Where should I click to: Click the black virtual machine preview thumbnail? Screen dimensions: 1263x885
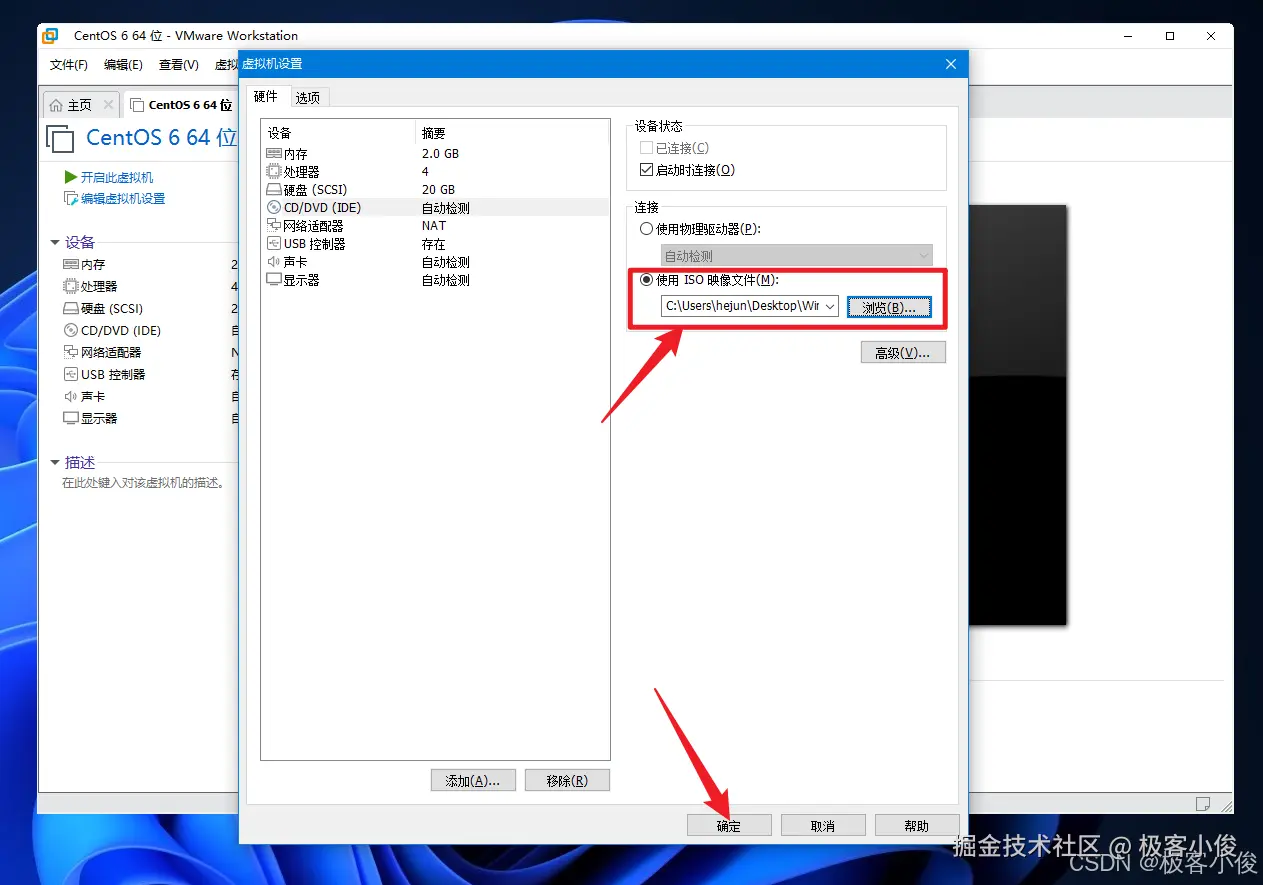(1020, 415)
